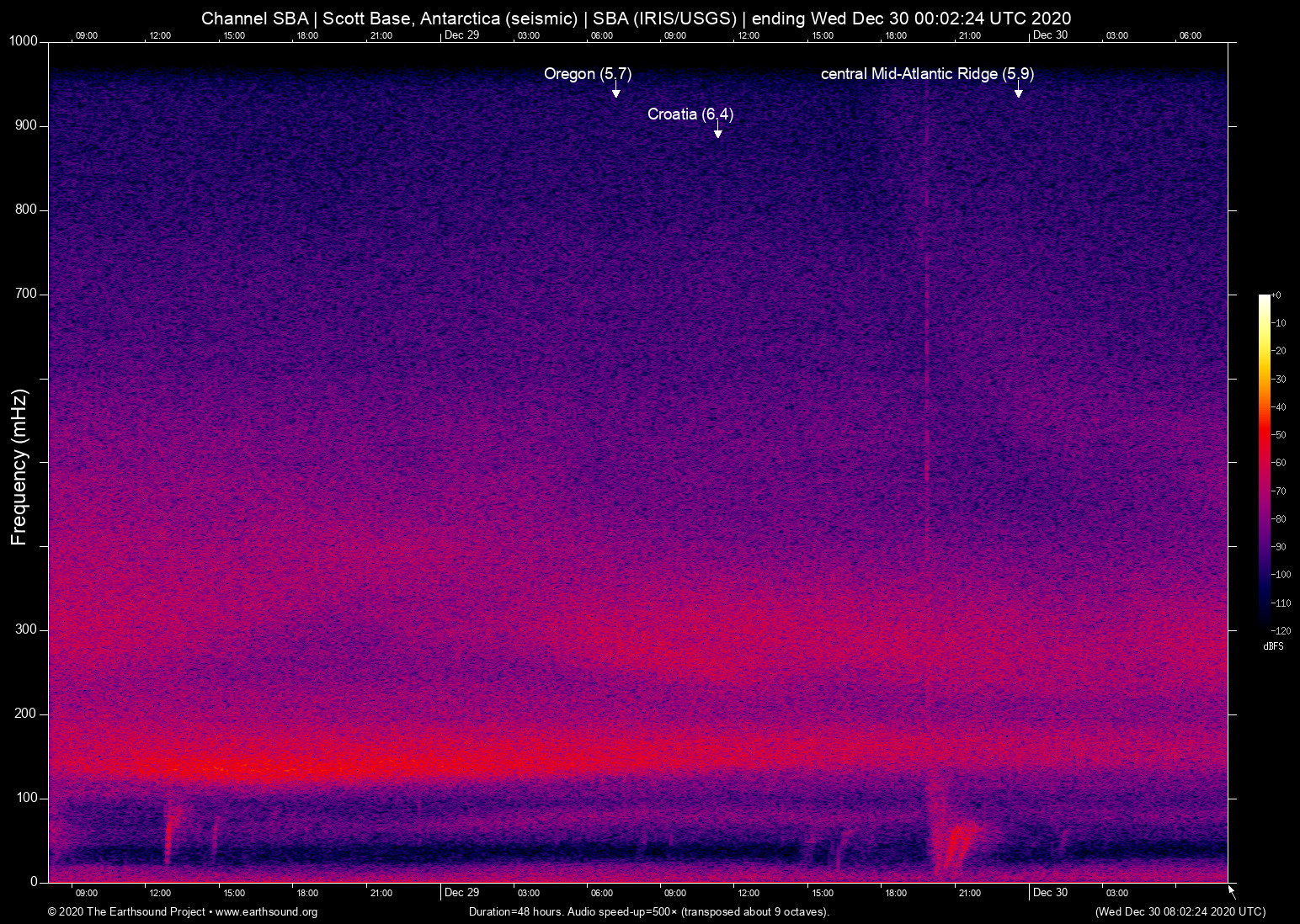The width and height of the screenshot is (1300, 924).
Task: Click the 700 frequency tick label
Action: click(26, 294)
